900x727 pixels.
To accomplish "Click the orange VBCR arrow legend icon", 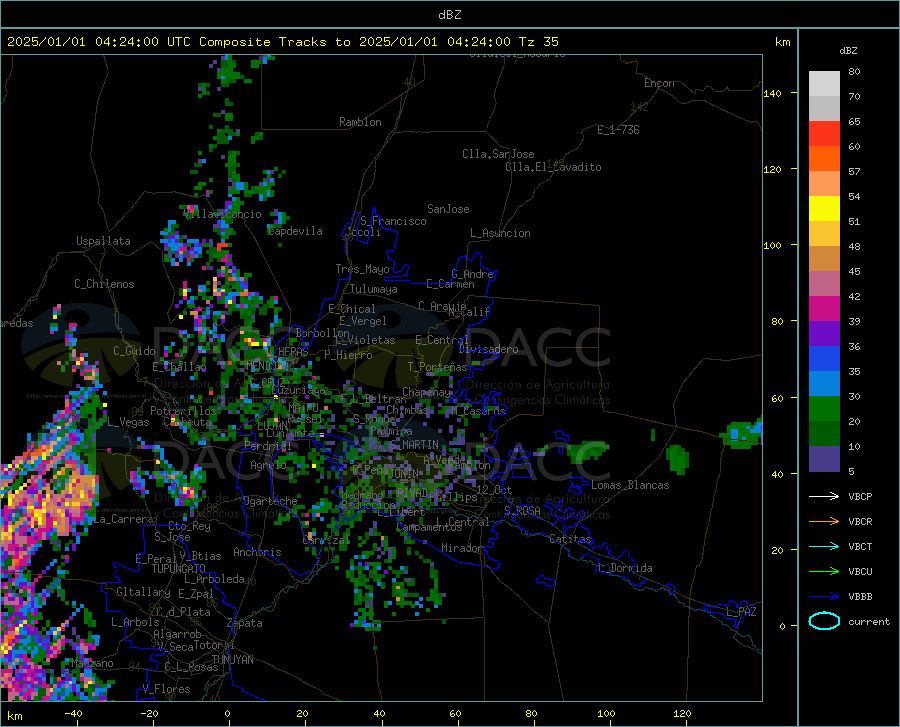I will 824,521.
